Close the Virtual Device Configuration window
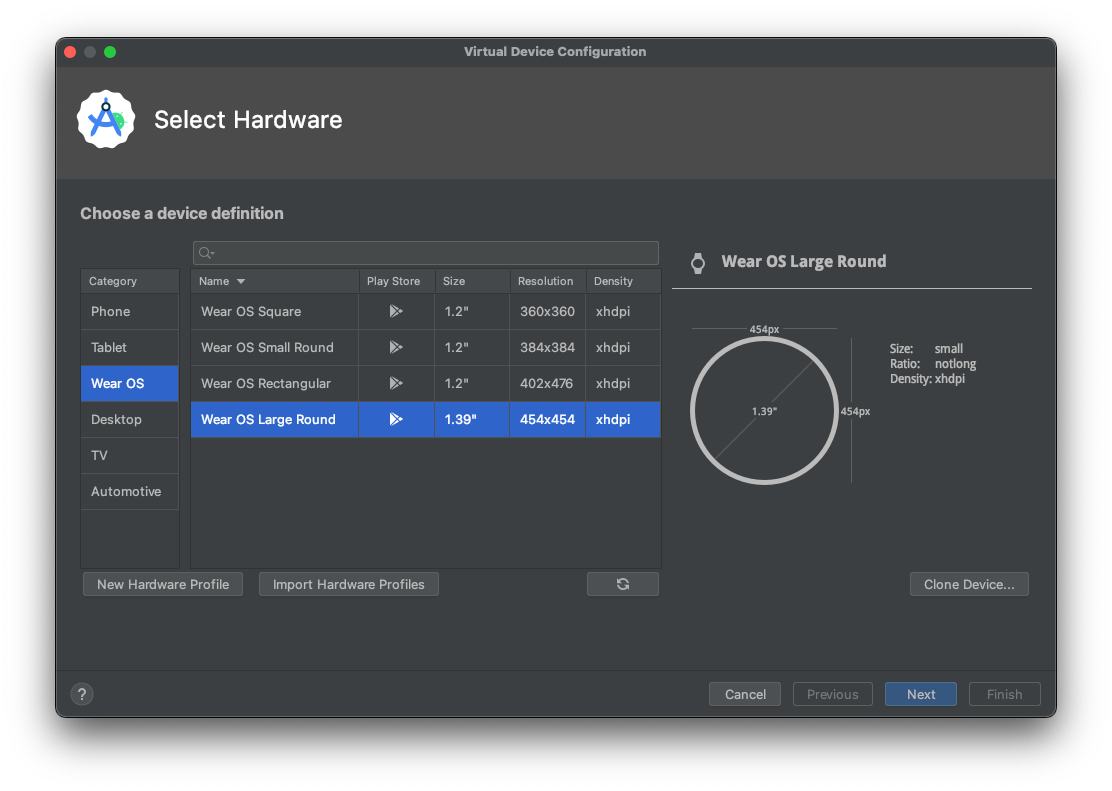 point(70,52)
